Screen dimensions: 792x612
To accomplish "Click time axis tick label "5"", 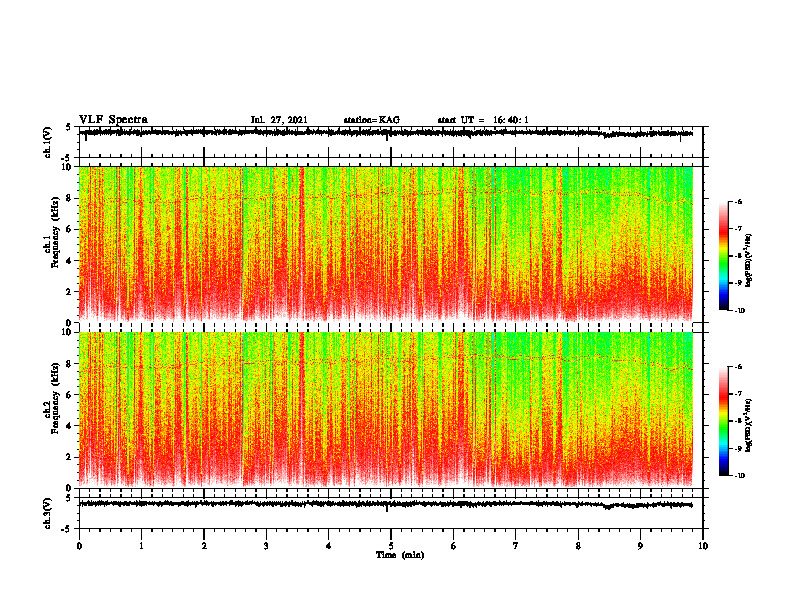I will 391,546.
